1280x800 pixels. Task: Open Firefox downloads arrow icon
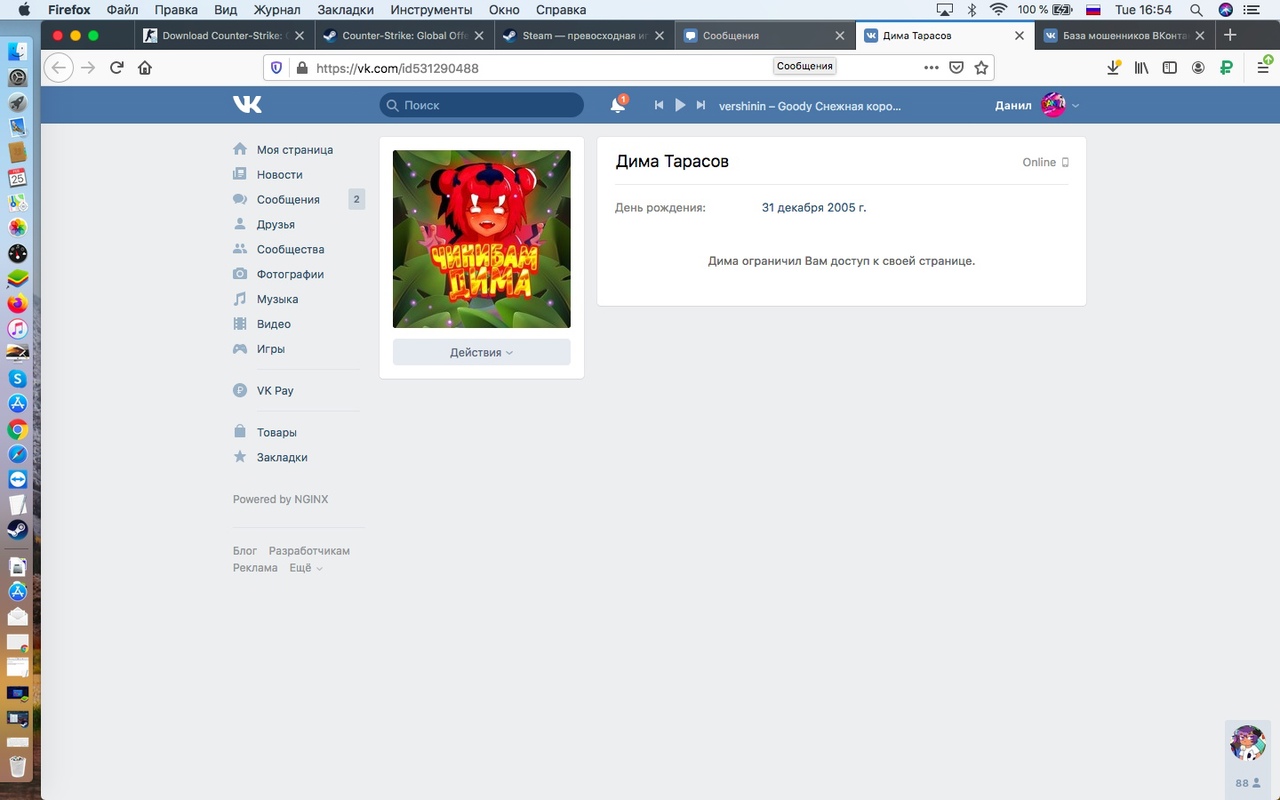pyautogui.click(x=1113, y=68)
